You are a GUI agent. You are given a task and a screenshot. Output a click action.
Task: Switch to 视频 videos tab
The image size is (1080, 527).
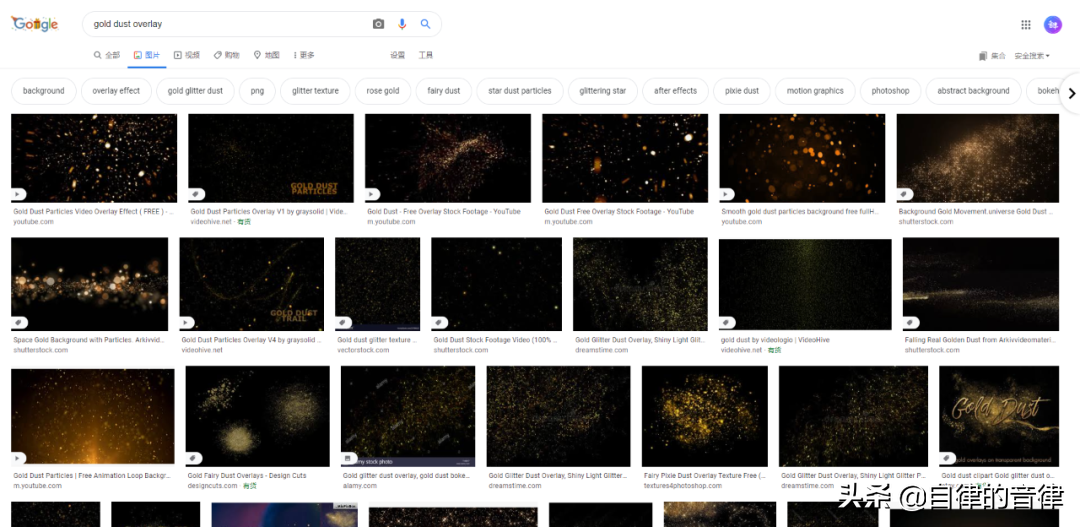pos(187,55)
